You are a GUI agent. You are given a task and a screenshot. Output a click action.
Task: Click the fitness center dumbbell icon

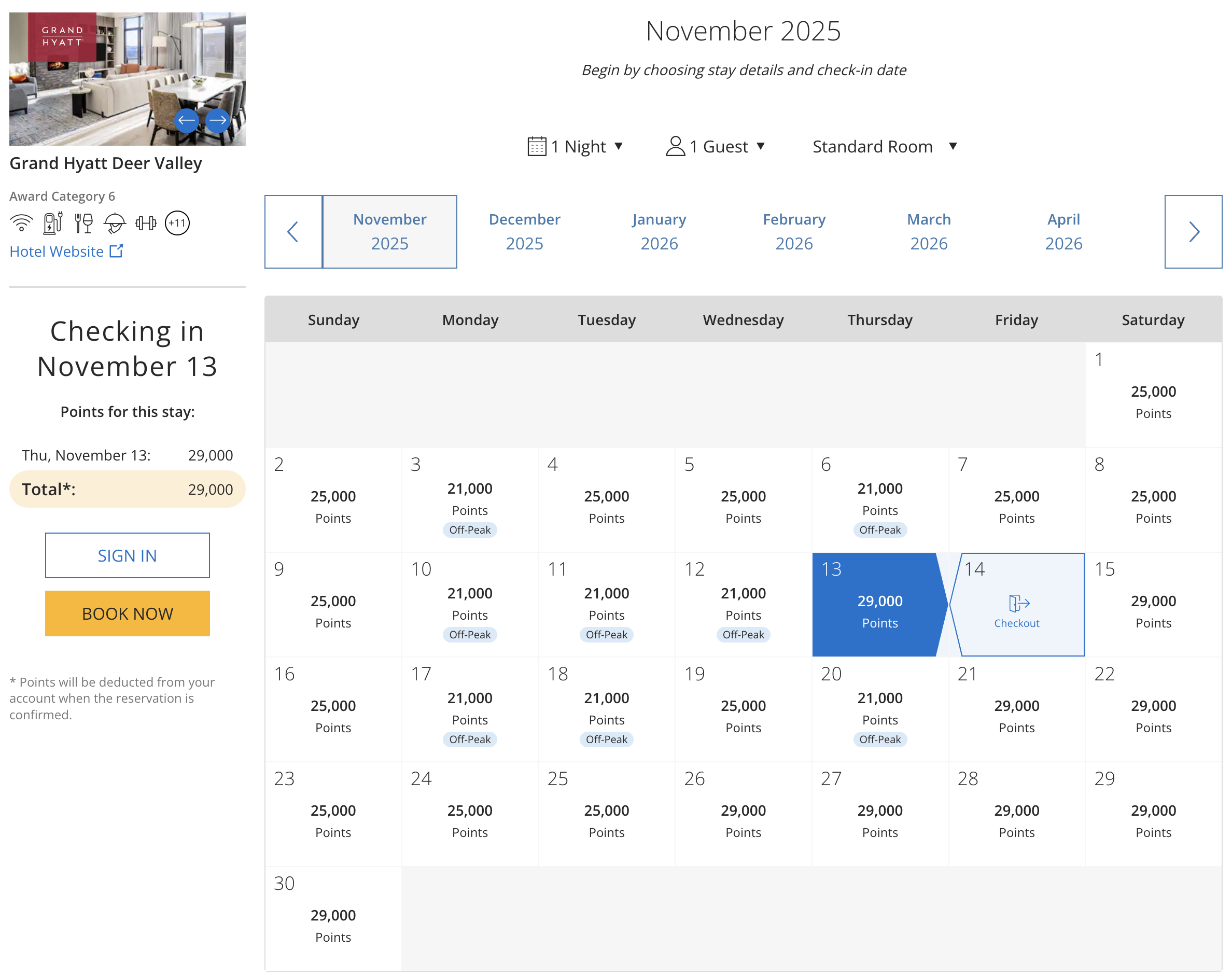click(146, 223)
